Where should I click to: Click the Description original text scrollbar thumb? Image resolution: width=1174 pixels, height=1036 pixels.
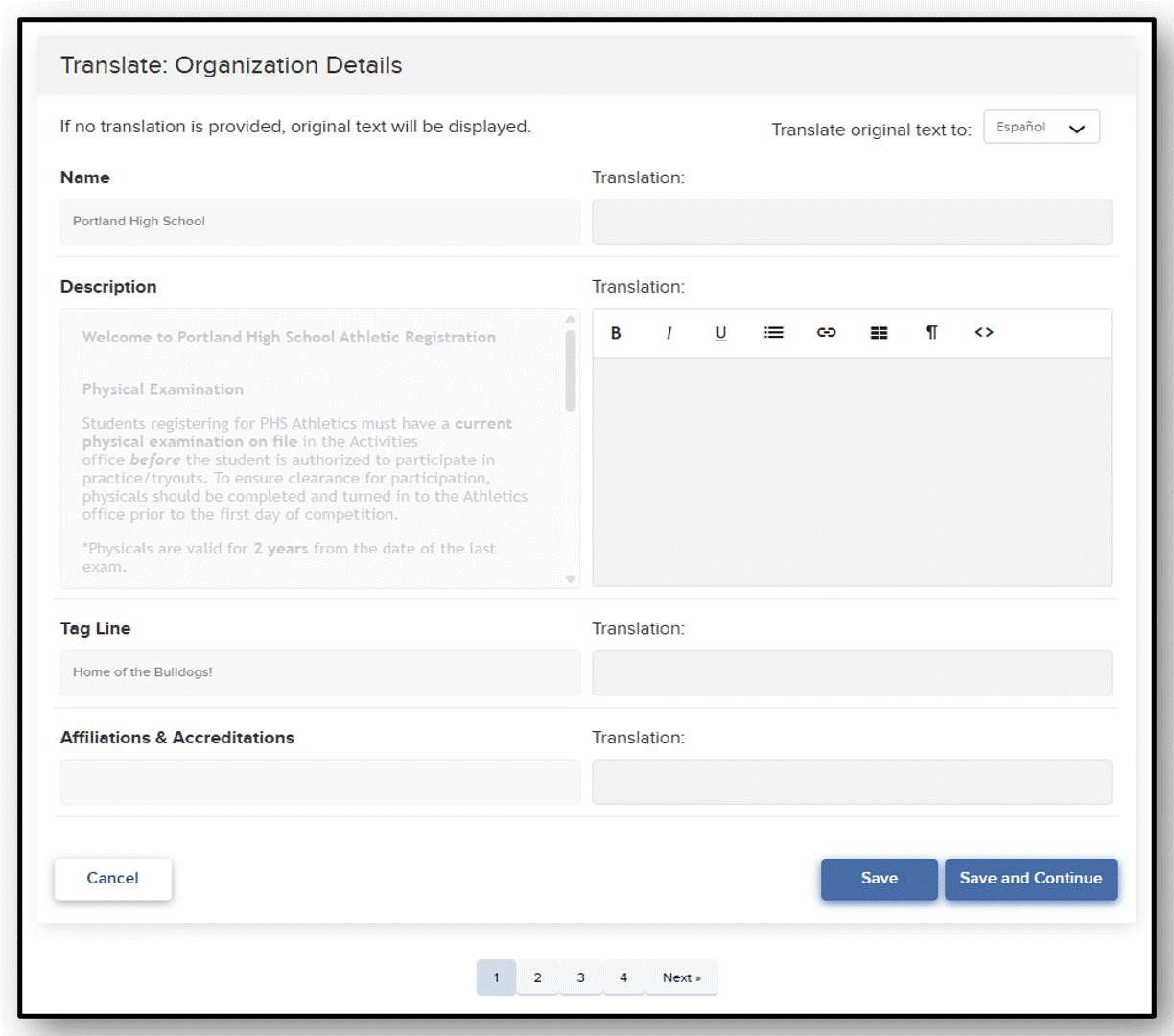click(571, 370)
